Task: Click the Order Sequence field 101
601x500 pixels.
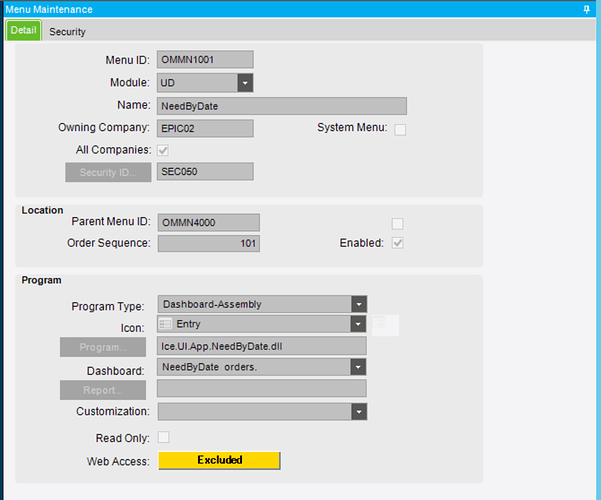Action: (x=209, y=243)
